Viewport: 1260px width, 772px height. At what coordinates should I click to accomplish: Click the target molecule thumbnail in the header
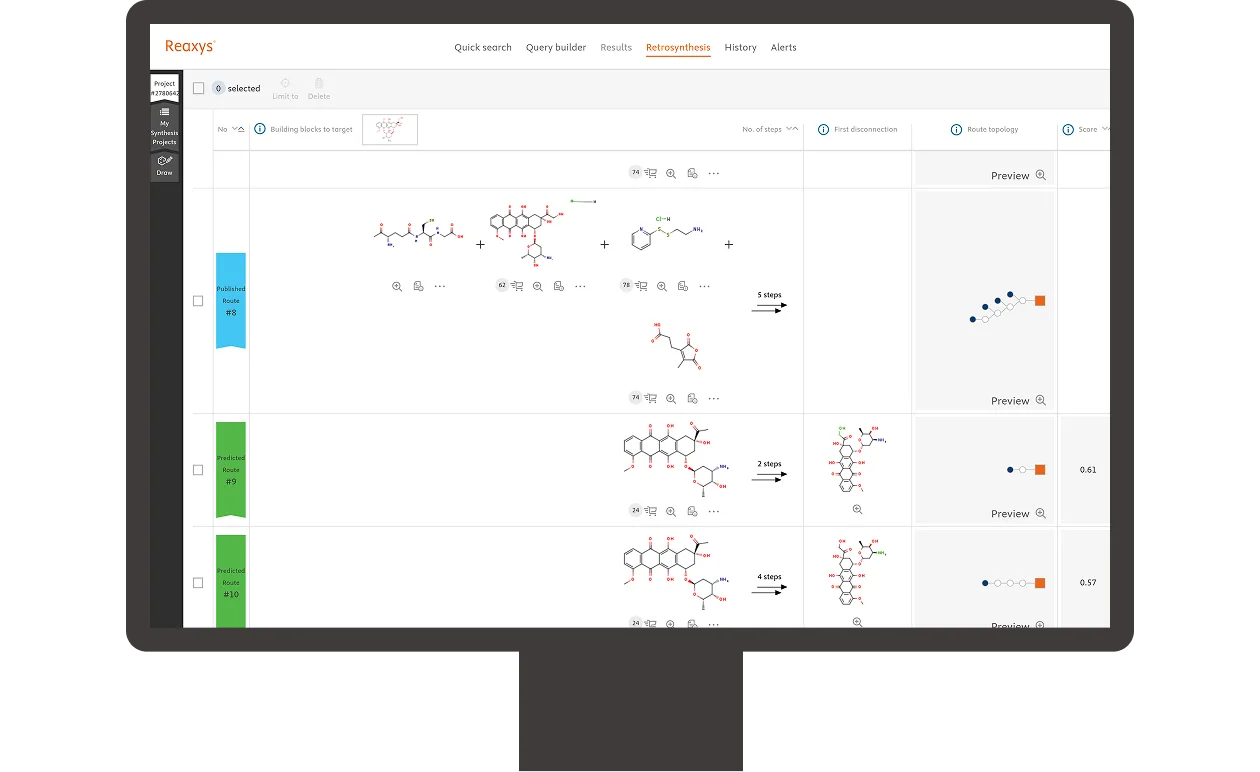click(389, 129)
